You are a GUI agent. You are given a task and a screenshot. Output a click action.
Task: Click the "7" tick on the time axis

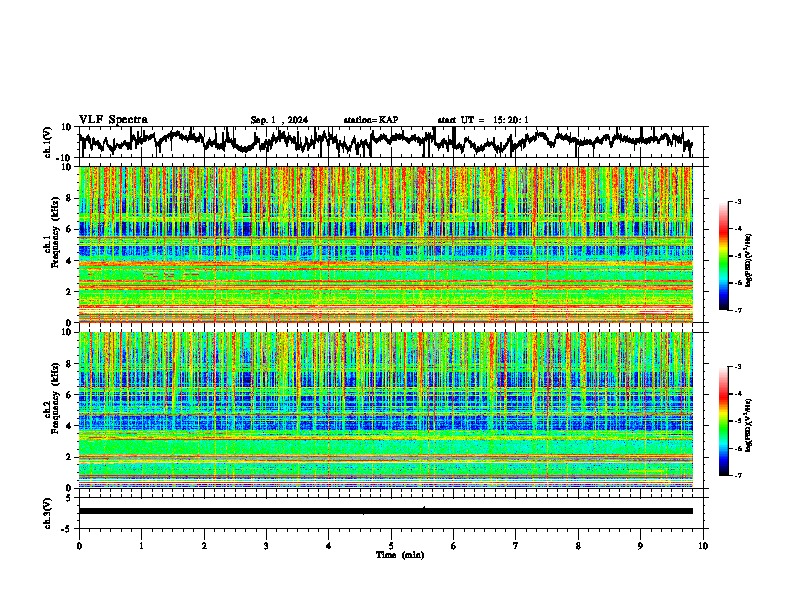click(x=516, y=546)
